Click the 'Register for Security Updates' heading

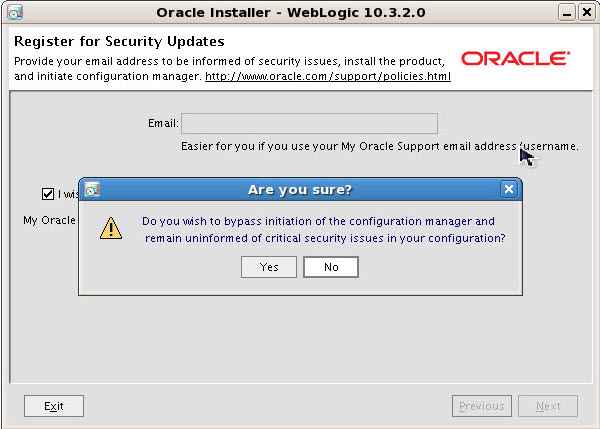pyautogui.click(x=118, y=42)
